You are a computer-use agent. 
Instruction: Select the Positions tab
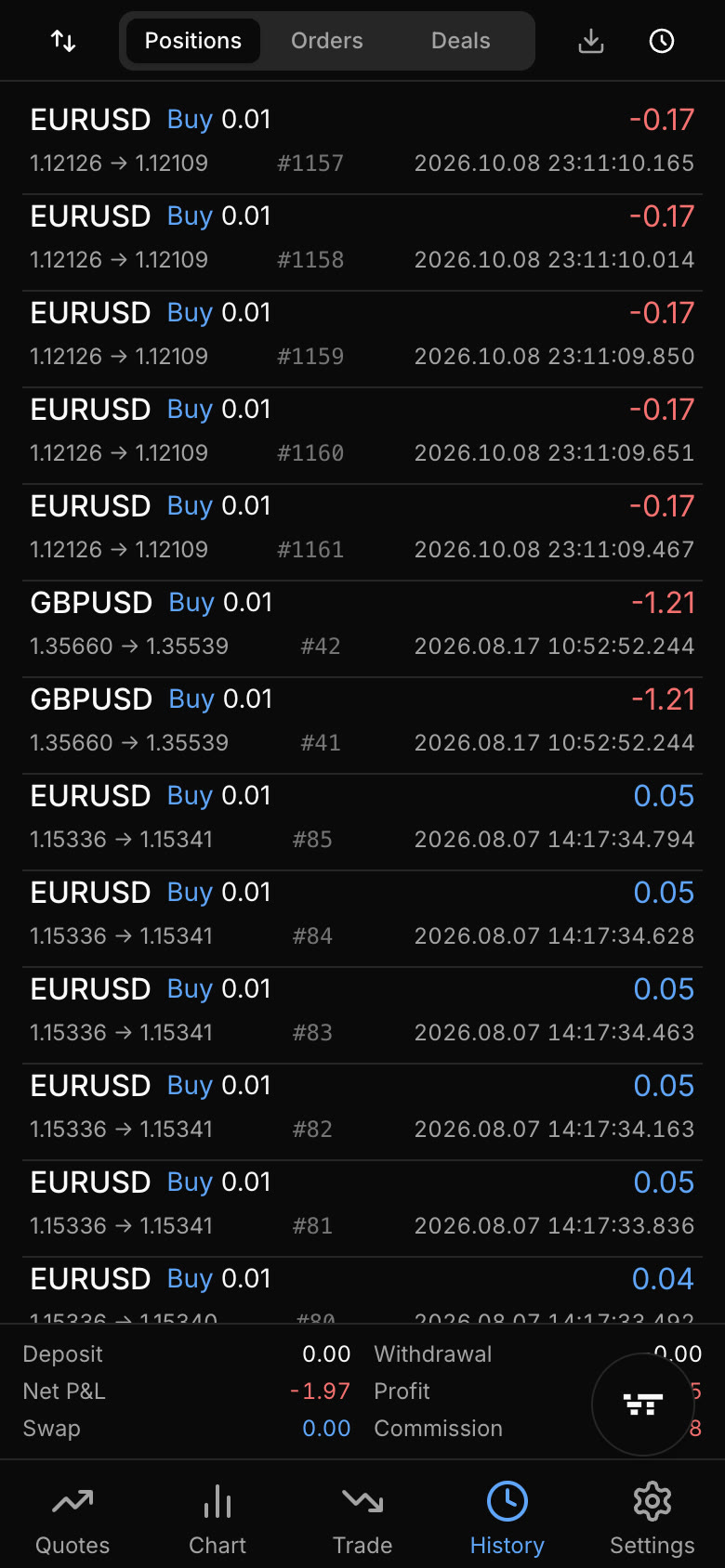click(193, 41)
